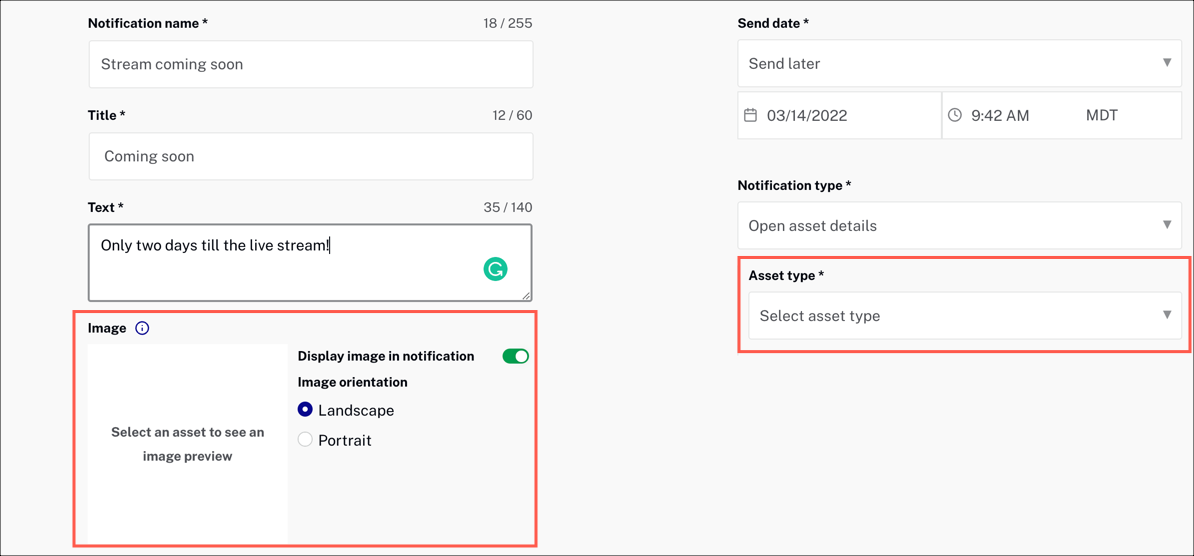This screenshot has width=1194, height=556.
Task: Click the Title field containing Coming soon
Action: click(x=311, y=156)
